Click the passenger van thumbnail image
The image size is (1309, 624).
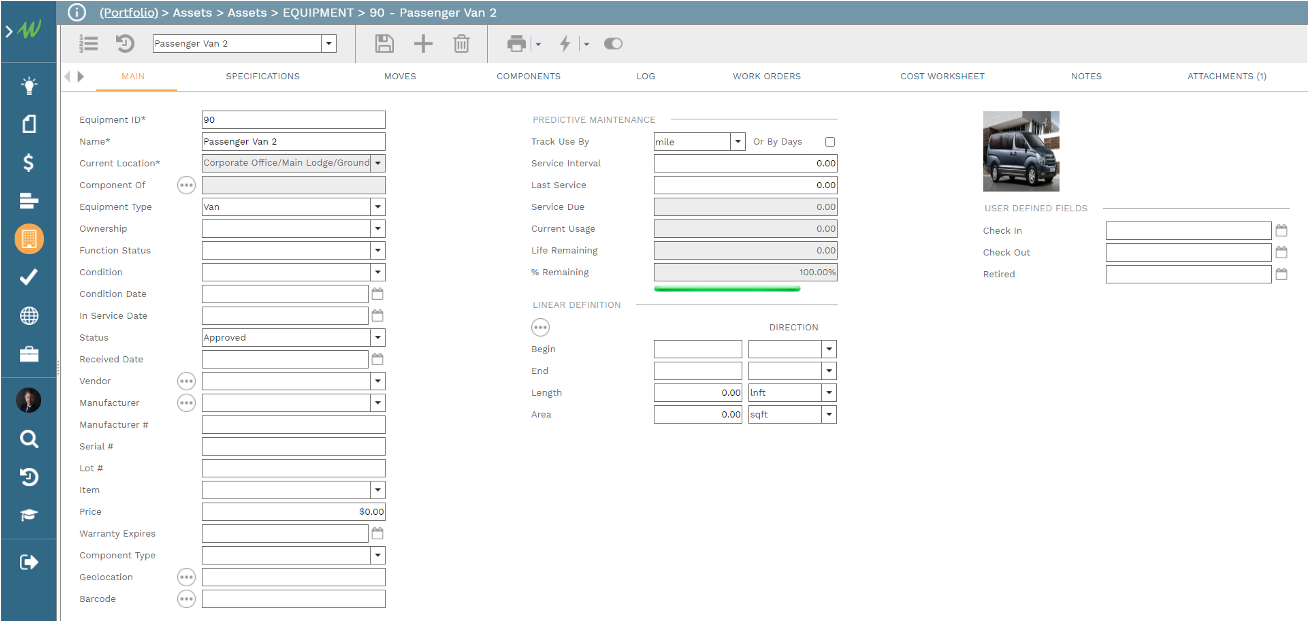click(x=1021, y=151)
